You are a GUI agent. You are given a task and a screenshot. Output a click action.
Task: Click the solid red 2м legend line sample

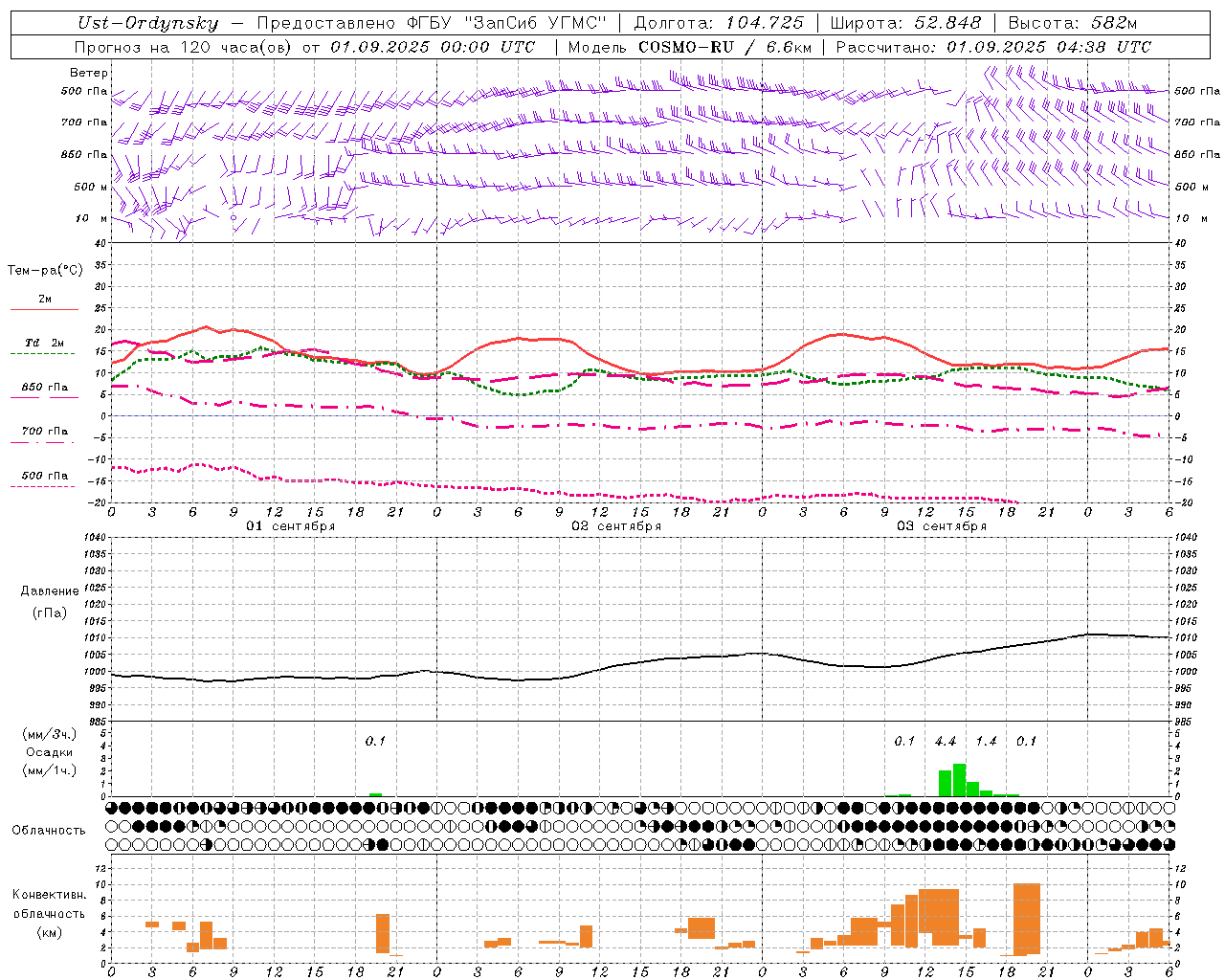pos(44,310)
